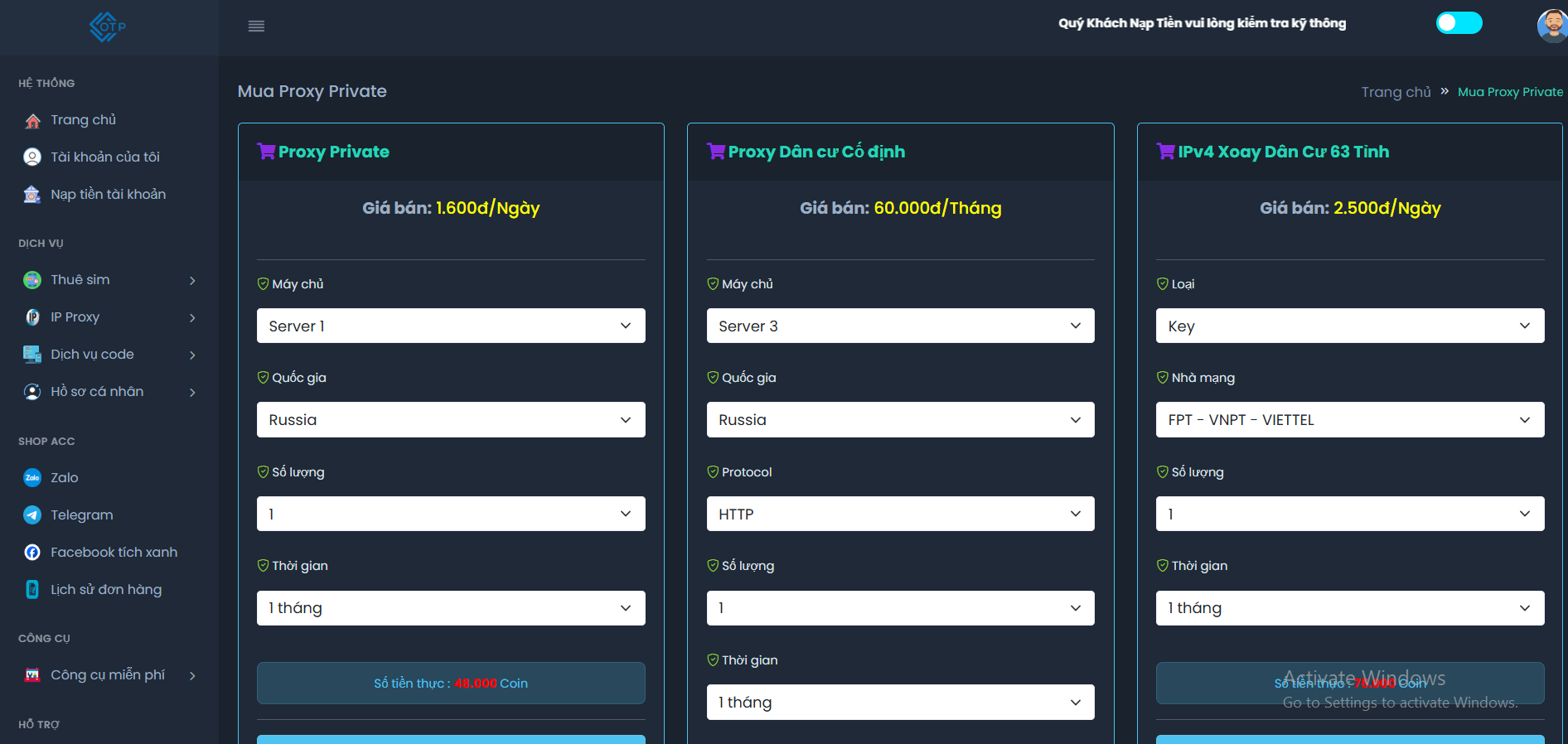
Task: Open the user avatar profile menu
Action: coord(1551,25)
